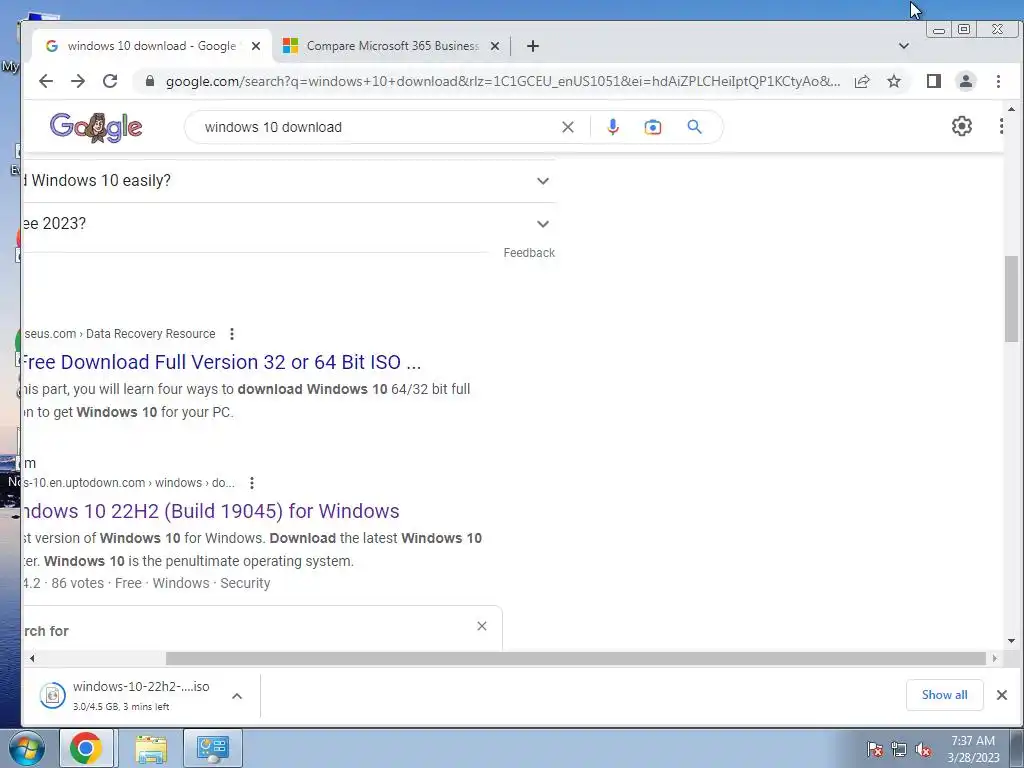Click the browser forward arrow

[x=78, y=81]
